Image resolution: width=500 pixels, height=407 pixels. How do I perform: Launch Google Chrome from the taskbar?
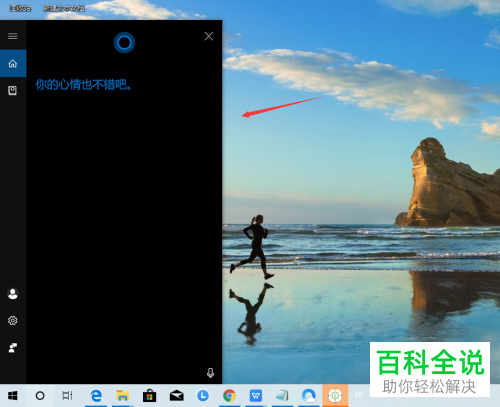(229, 396)
